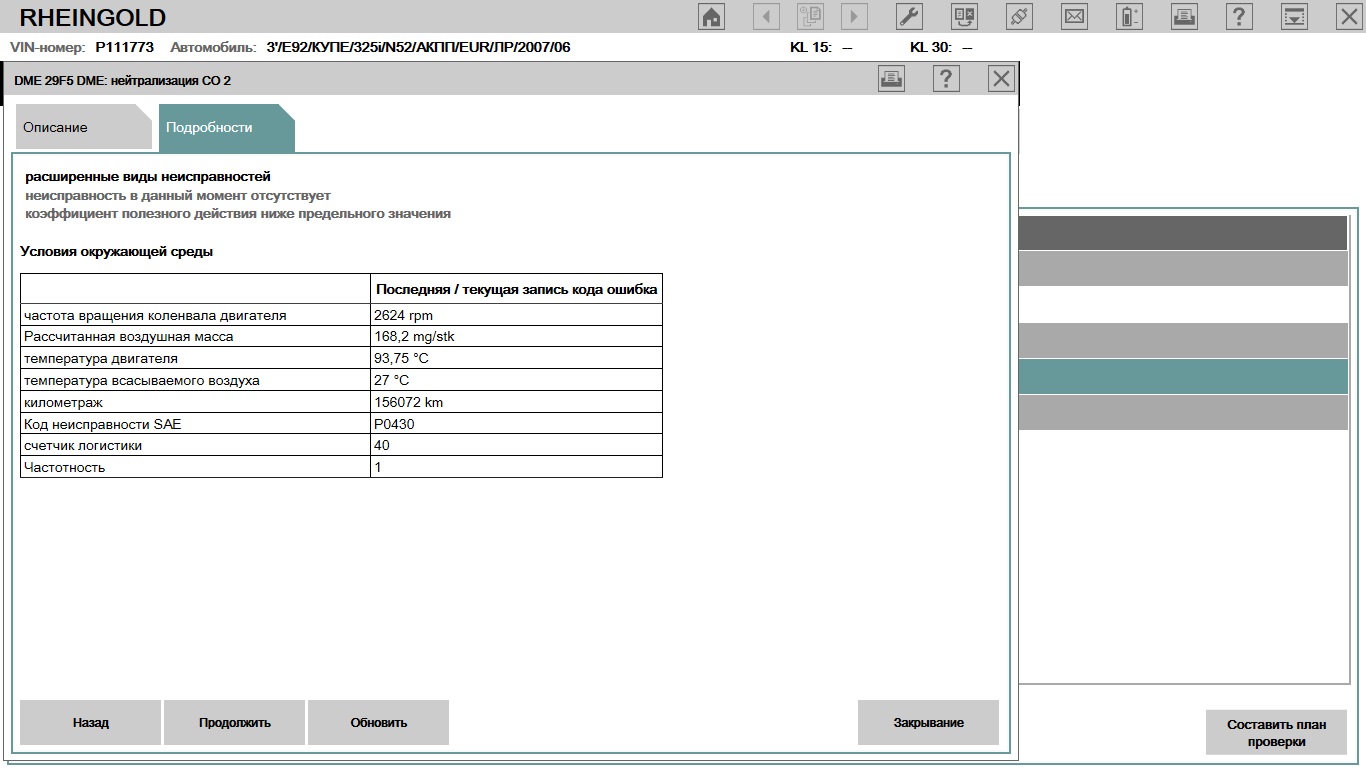The height and width of the screenshot is (768, 1366).
Task: Click the KL 15 status indicator
Action: tap(821, 47)
